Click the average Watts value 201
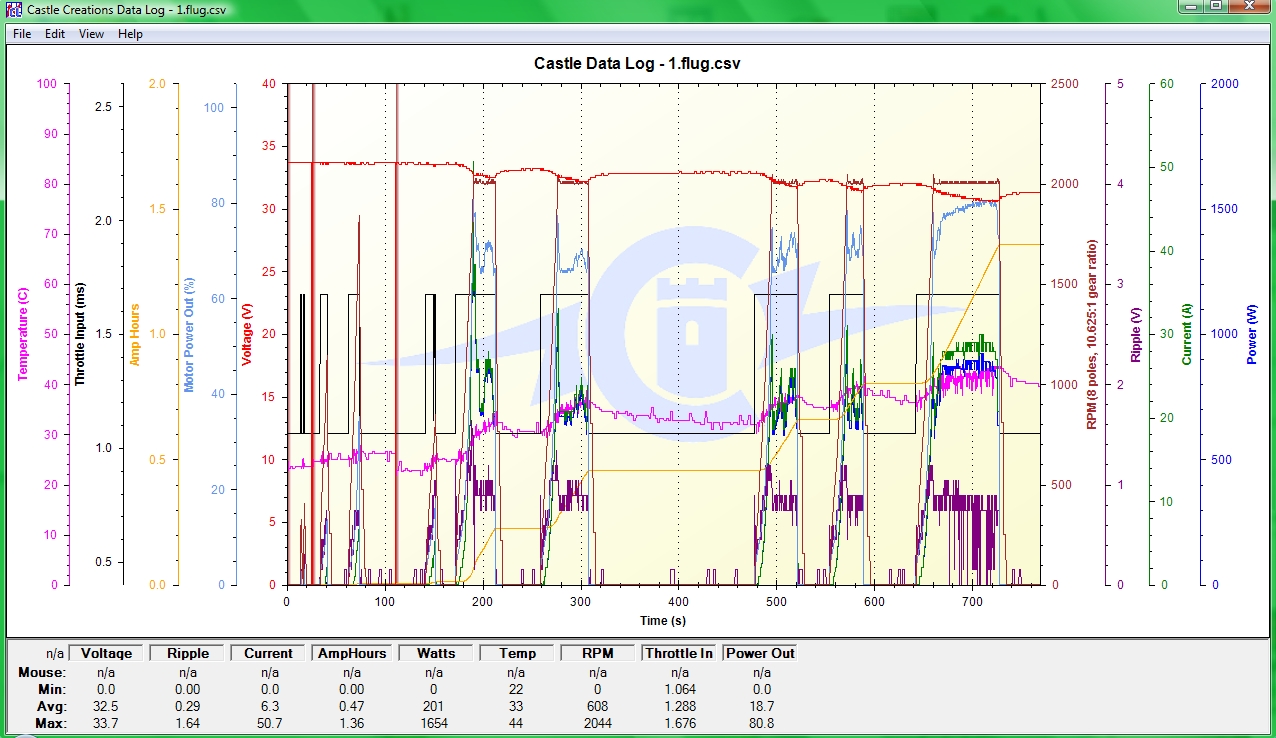This screenshot has width=1276, height=738. [x=434, y=706]
